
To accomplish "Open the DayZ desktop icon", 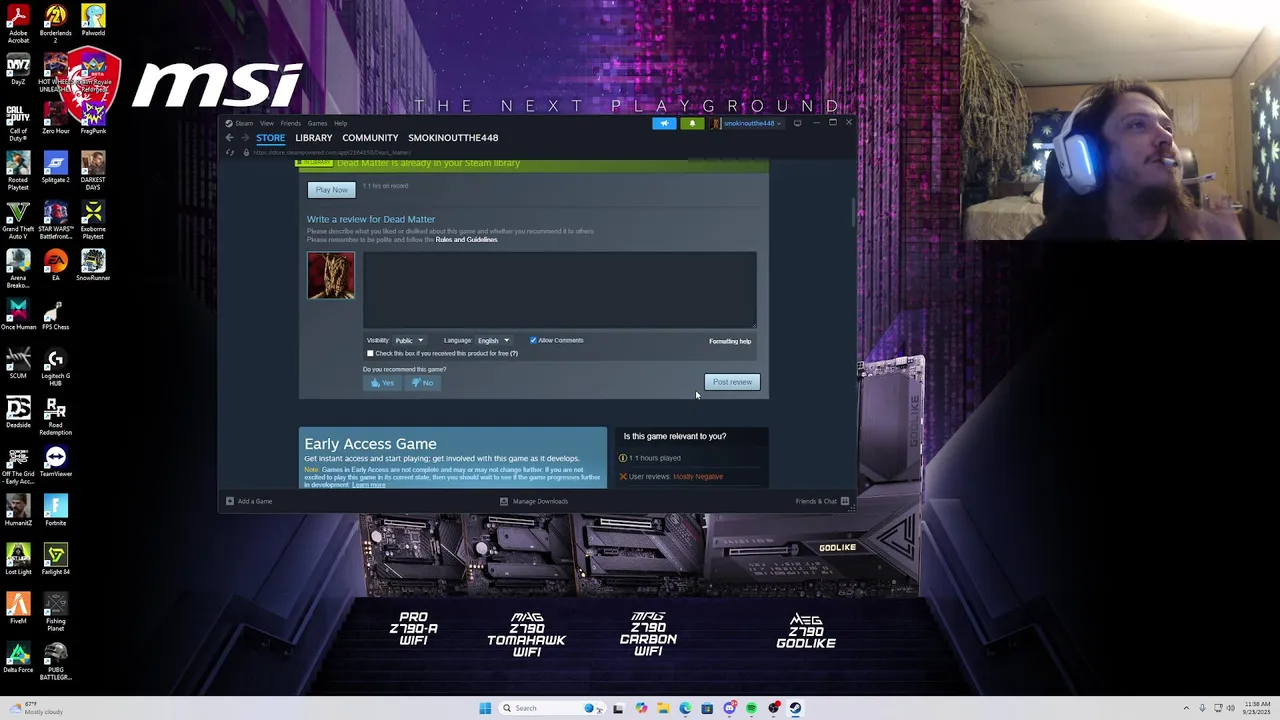I will tap(18, 70).
